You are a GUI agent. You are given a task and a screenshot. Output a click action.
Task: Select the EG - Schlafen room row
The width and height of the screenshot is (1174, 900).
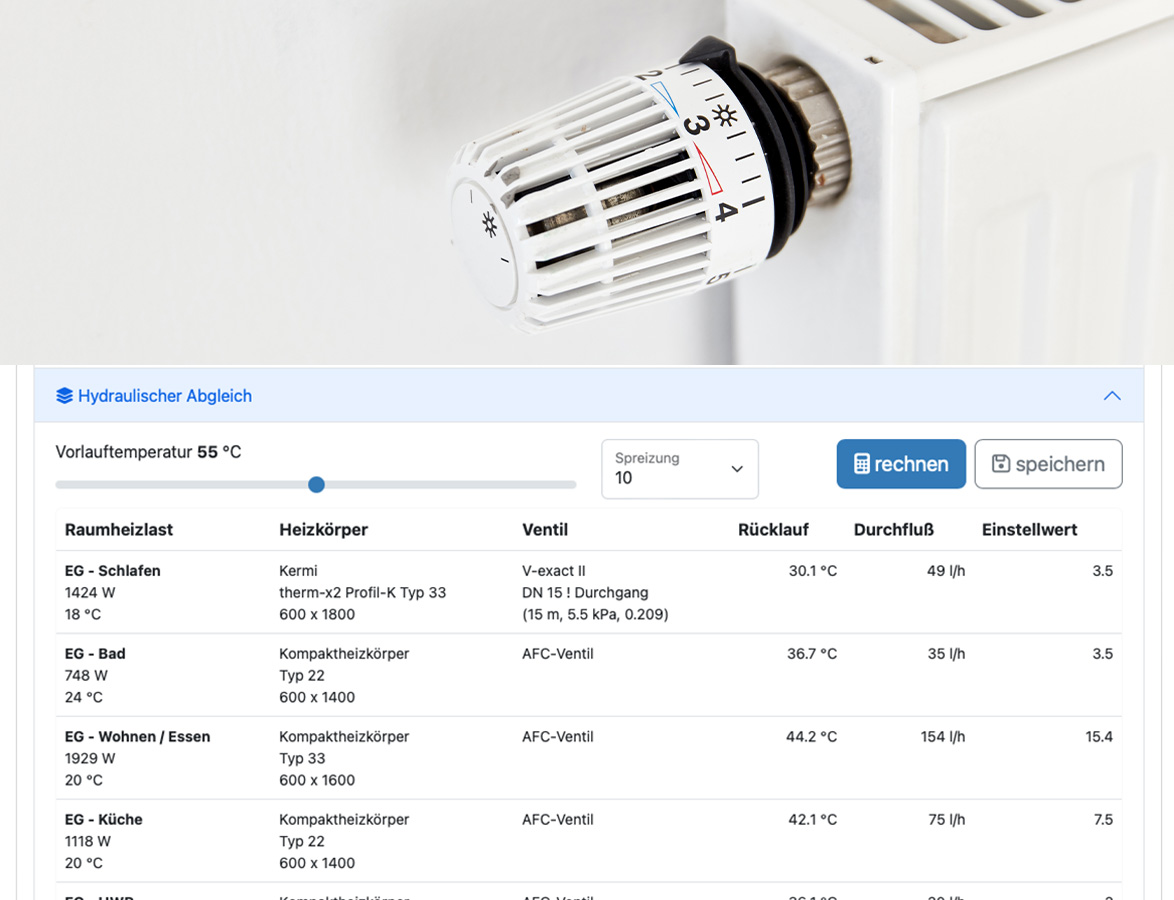pyautogui.click(x=113, y=571)
